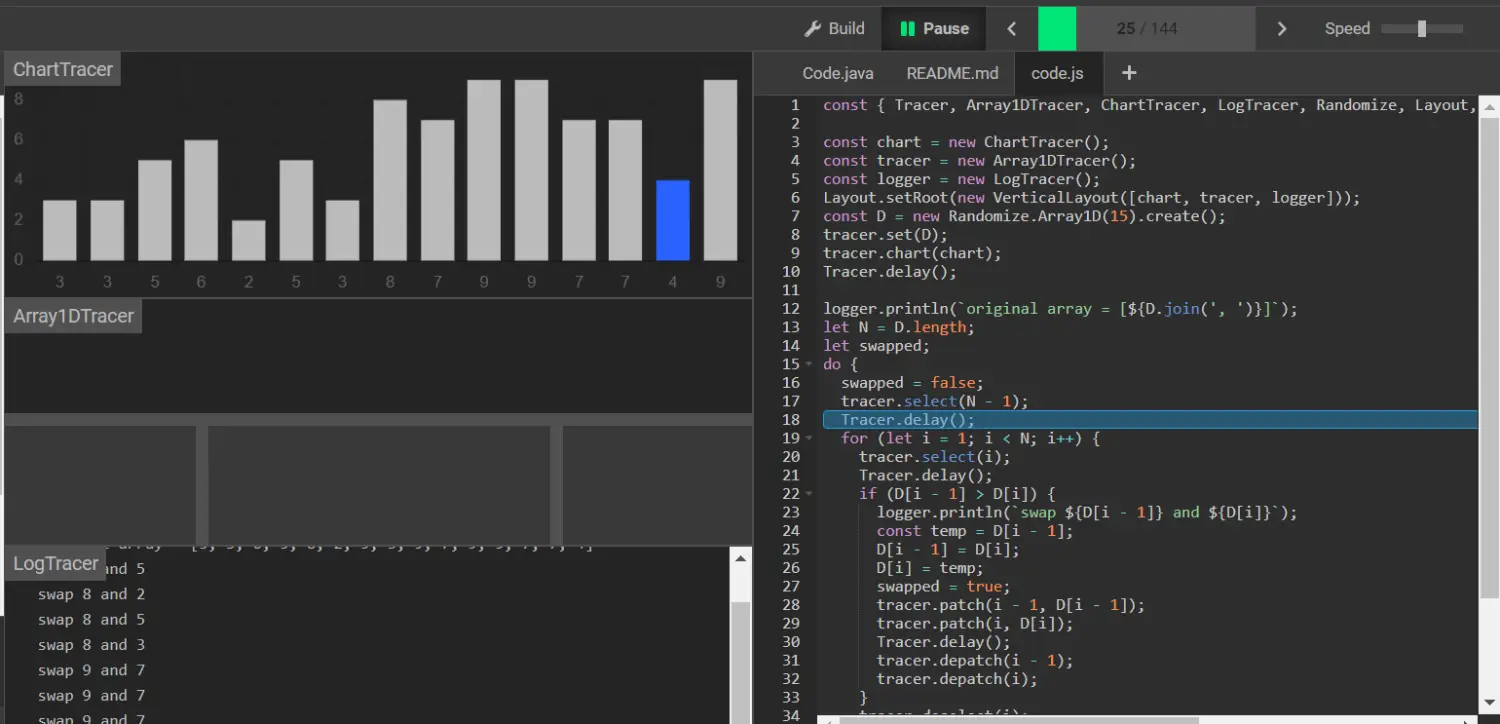The image size is (1500, 724).
Task: Collapse the for loop at line 19
Action: 809,438
